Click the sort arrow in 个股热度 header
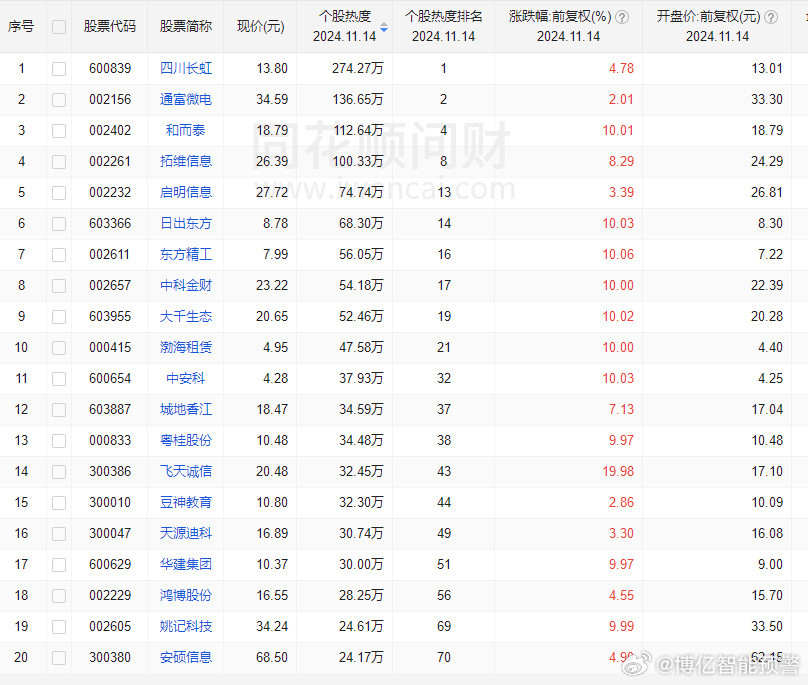Viewport: 808px width, 685px height. point(384,26)
